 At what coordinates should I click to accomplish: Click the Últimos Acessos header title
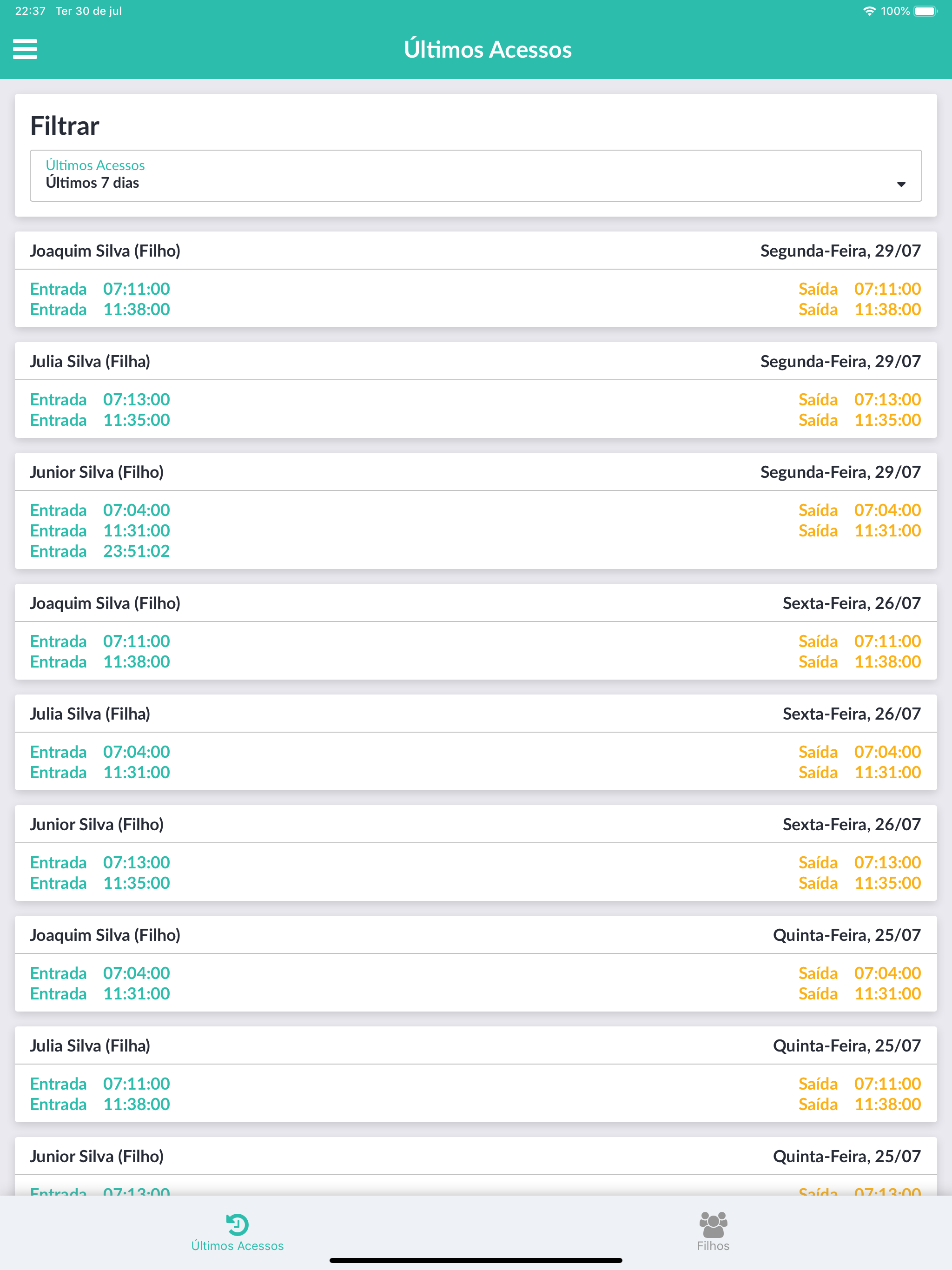[x=488, y=49]
